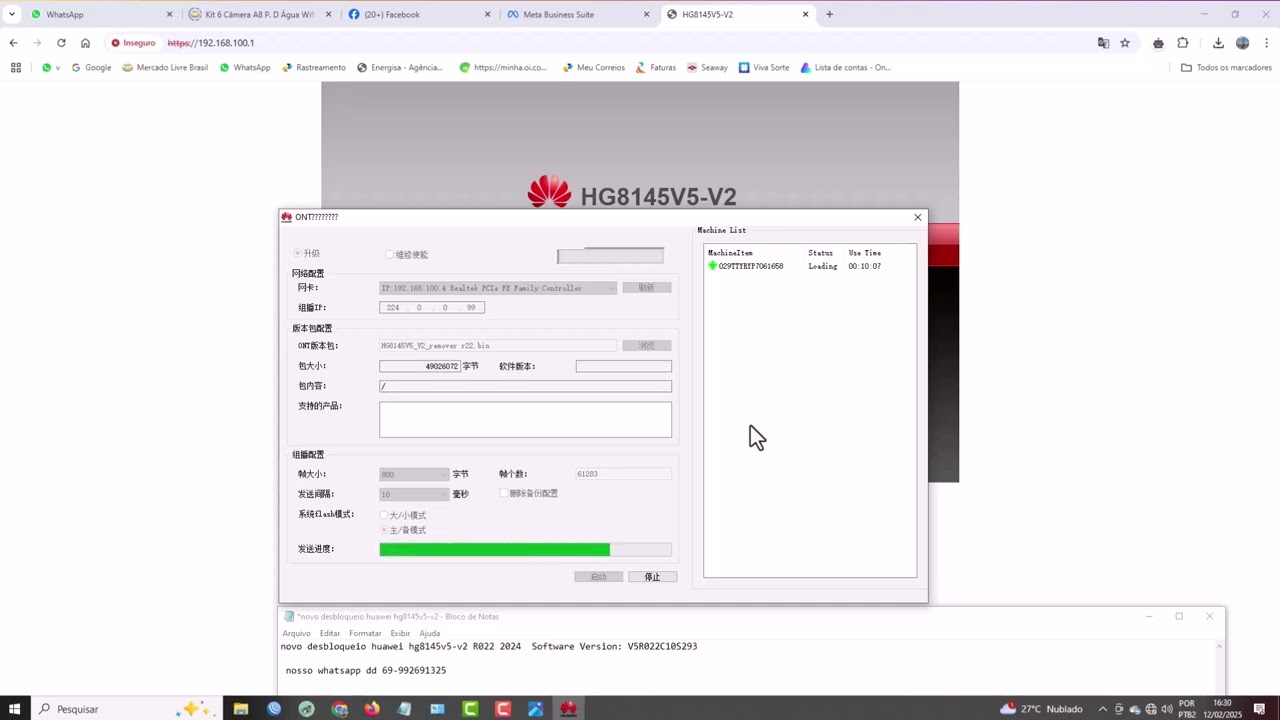Click the Huawei icon in the taskbar
Image resolution: width=1280 pixels, height=720 pixels.
coord(568,709)
